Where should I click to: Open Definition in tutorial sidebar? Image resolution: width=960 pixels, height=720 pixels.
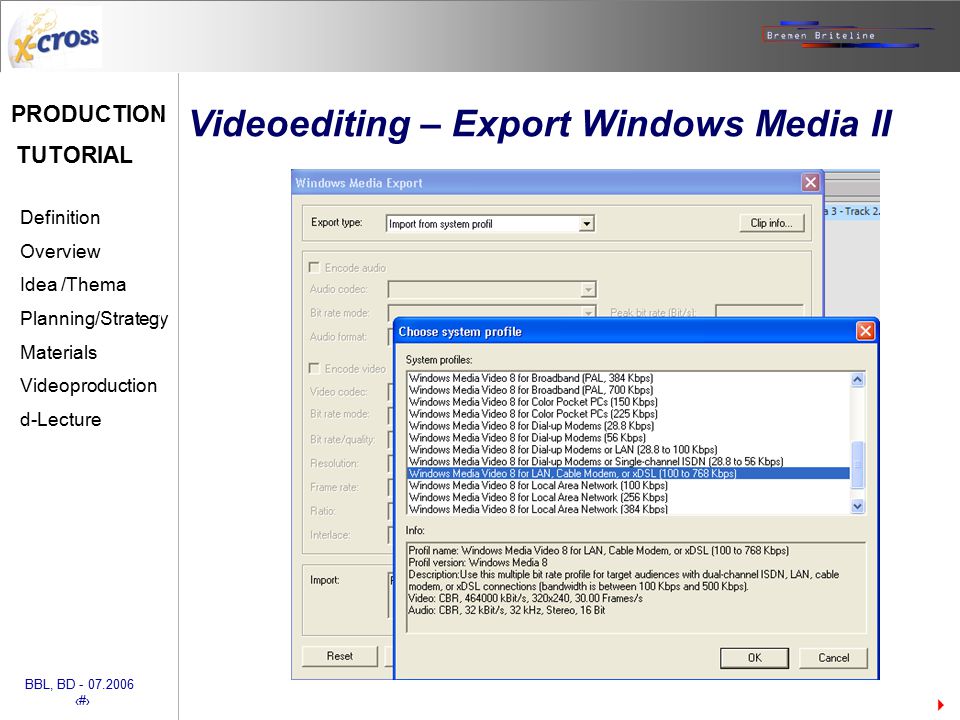[x=60, y=217]
